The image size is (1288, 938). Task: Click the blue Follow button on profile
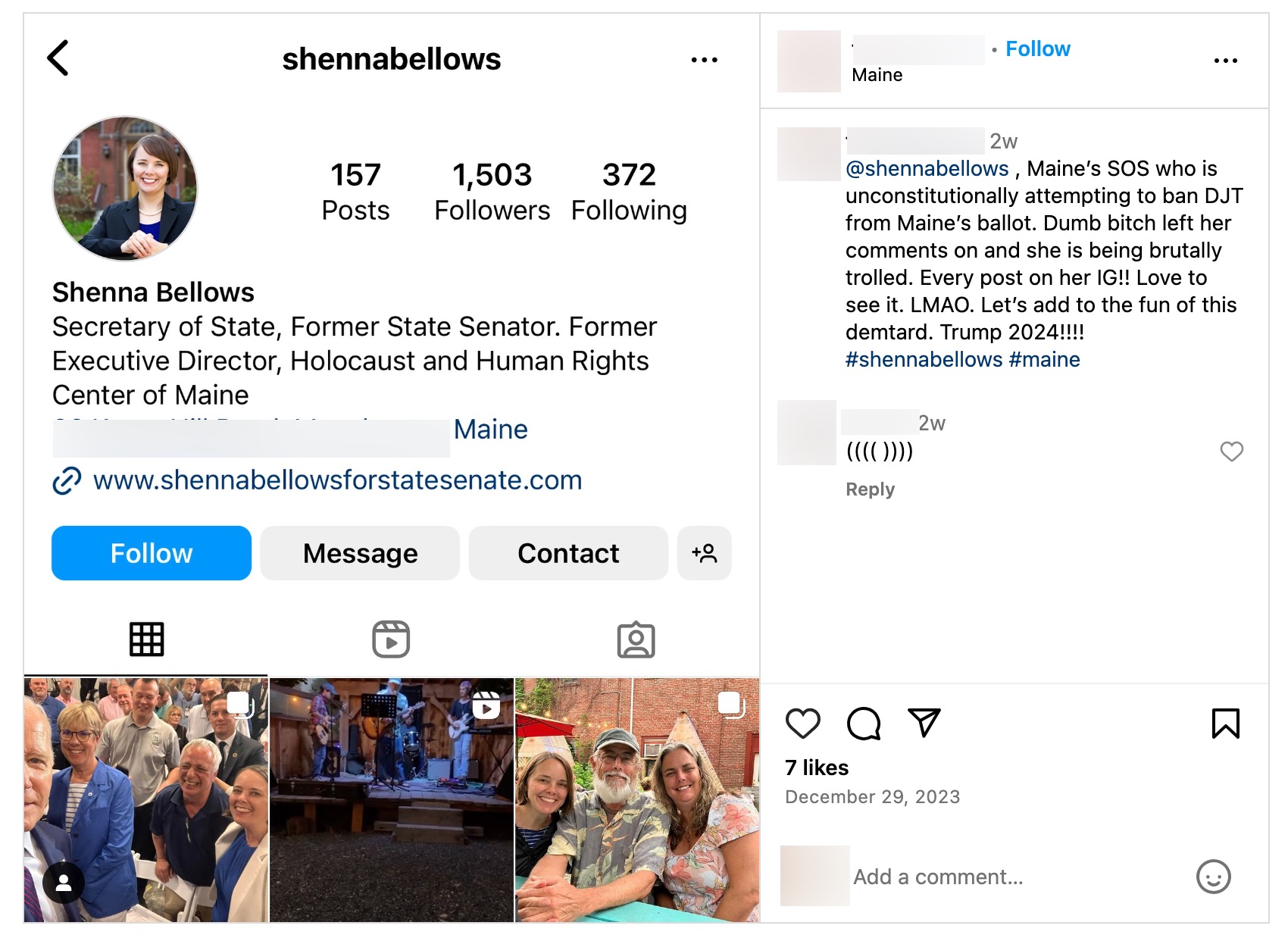152,553
